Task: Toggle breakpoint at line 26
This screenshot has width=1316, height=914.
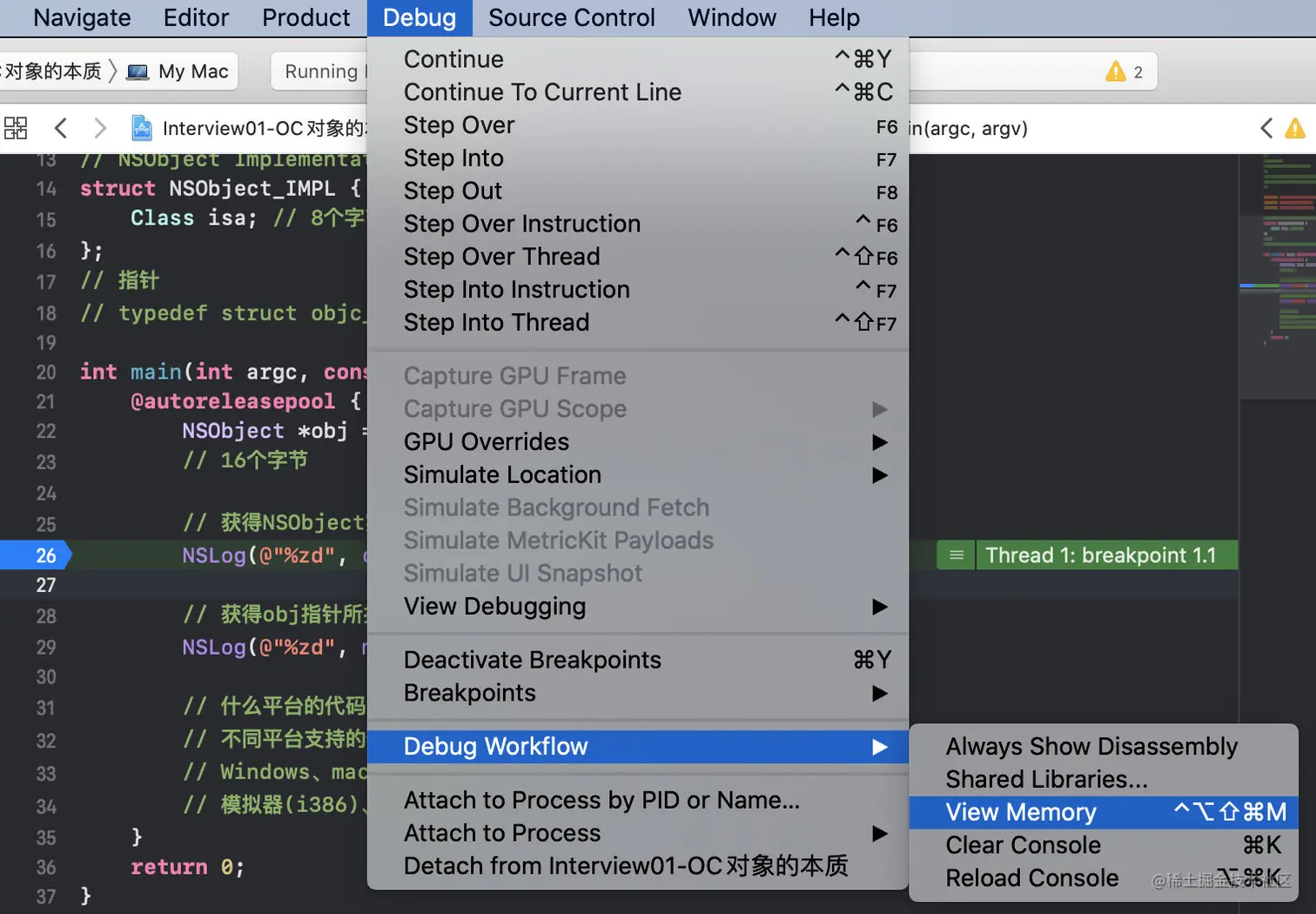Action: click(x=35, y=555)
